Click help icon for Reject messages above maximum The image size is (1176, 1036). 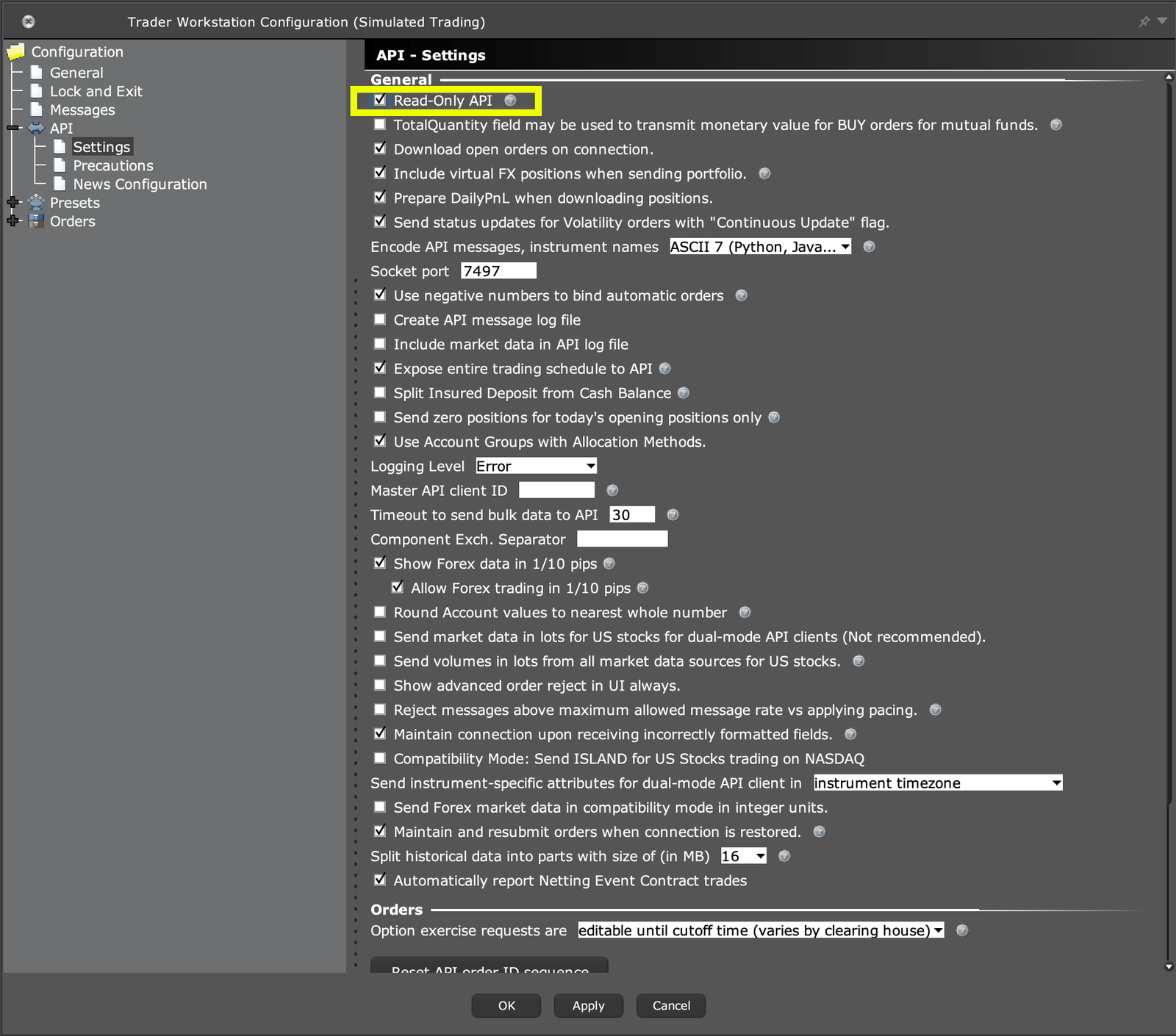pos(936,710)
